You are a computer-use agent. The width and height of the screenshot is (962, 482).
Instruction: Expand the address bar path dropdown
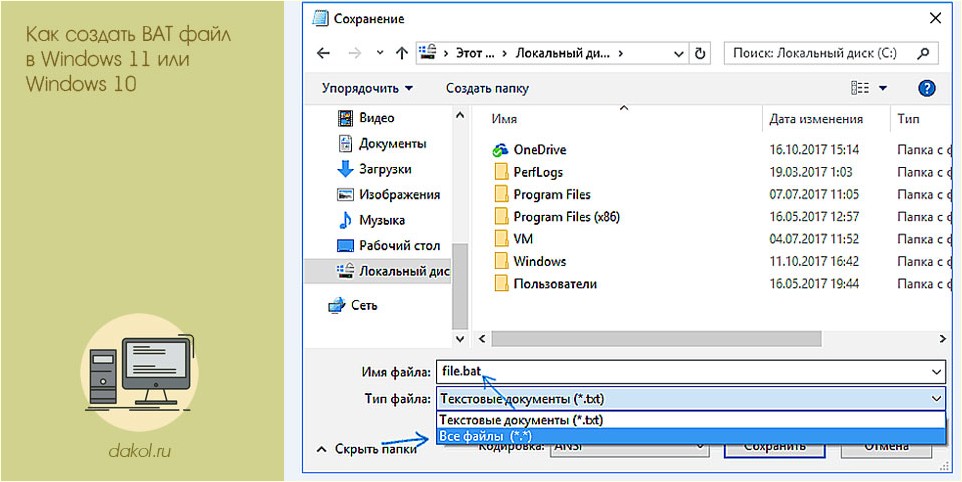coord(679,53)
